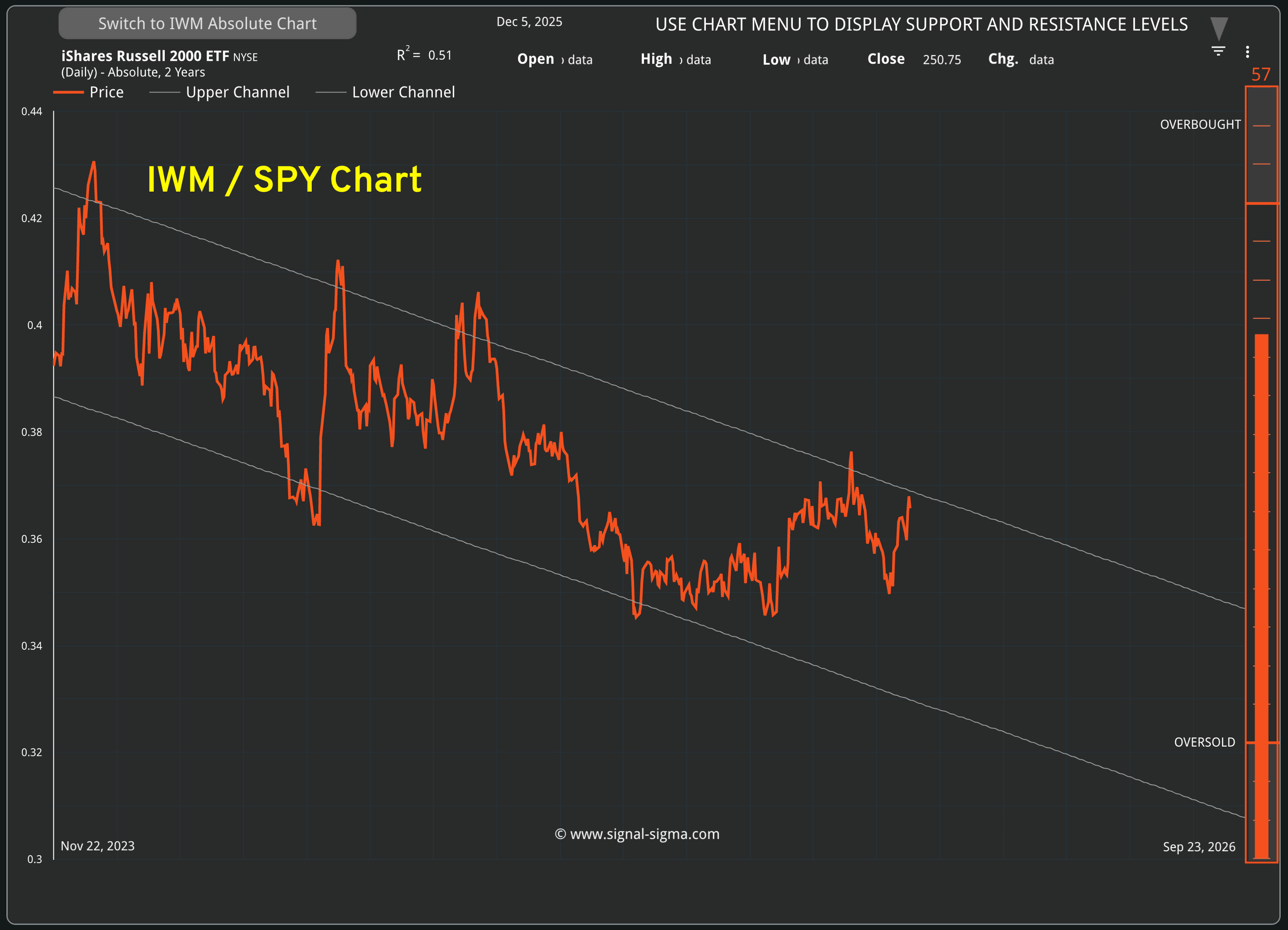Screen dimensions: 1288x930
Task: Click the orange overbought/oversold gauge bar
Action: coord(1261,596)
